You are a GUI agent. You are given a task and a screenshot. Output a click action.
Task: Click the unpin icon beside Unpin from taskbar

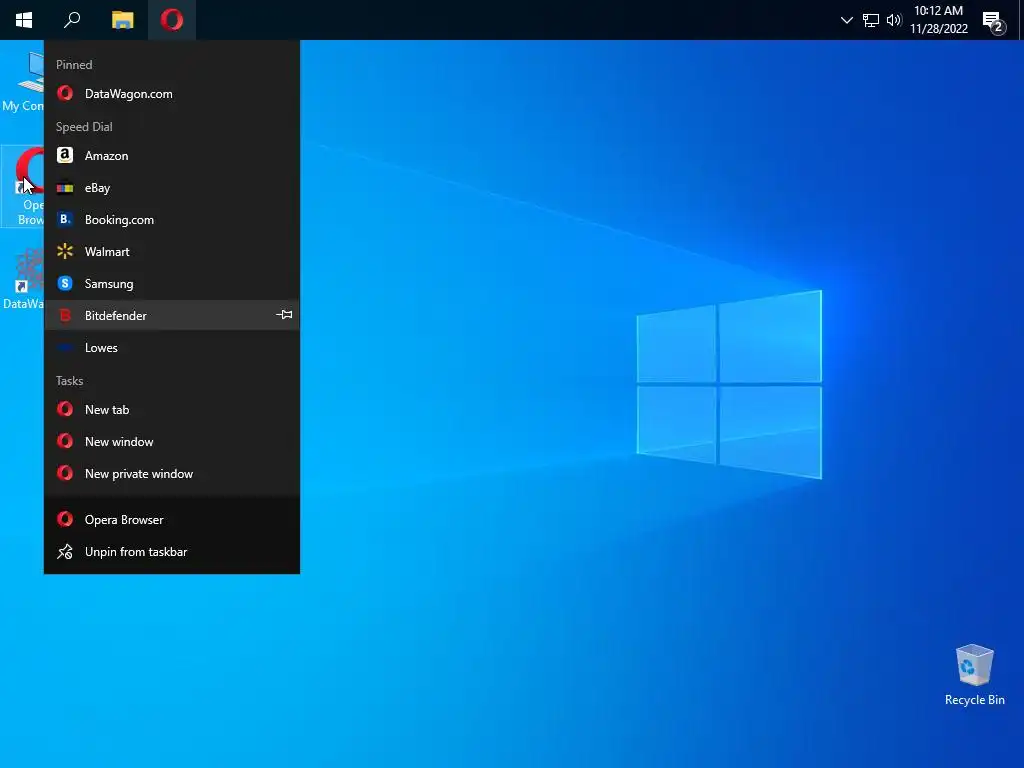pos(65,551)
